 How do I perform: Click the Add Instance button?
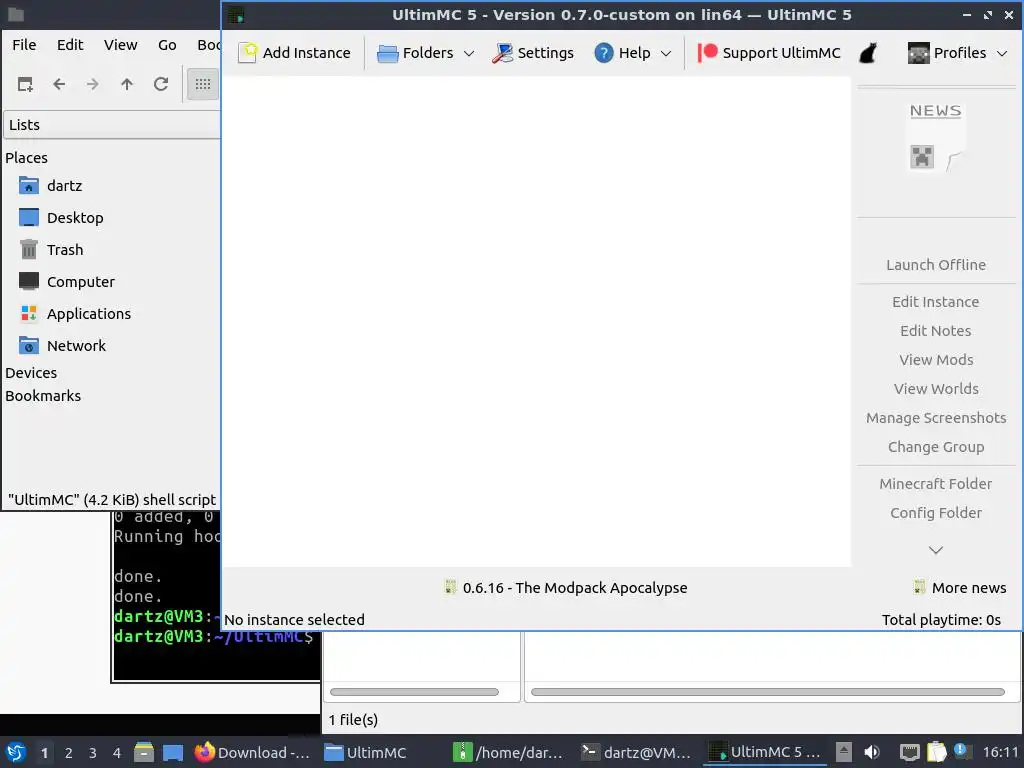pos(295,53)
